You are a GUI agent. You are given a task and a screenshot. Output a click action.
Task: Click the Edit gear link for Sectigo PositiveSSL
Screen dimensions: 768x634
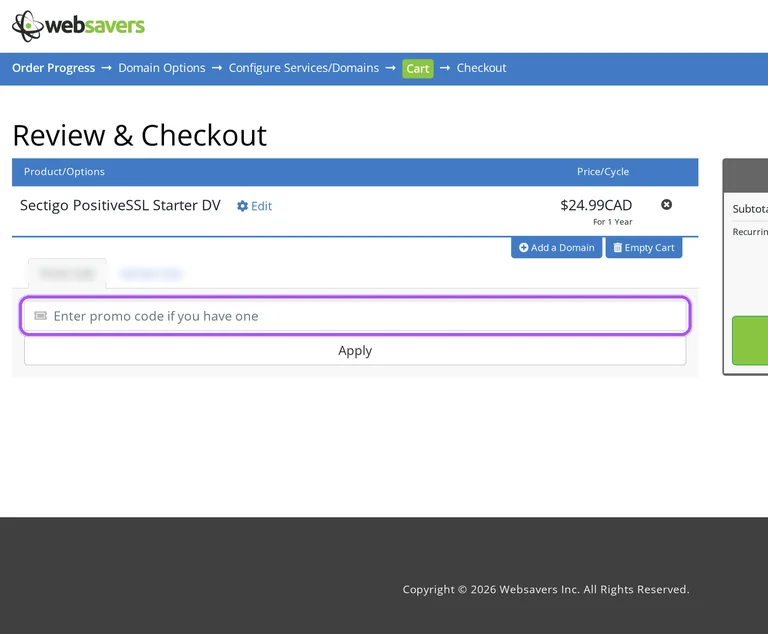254,206
